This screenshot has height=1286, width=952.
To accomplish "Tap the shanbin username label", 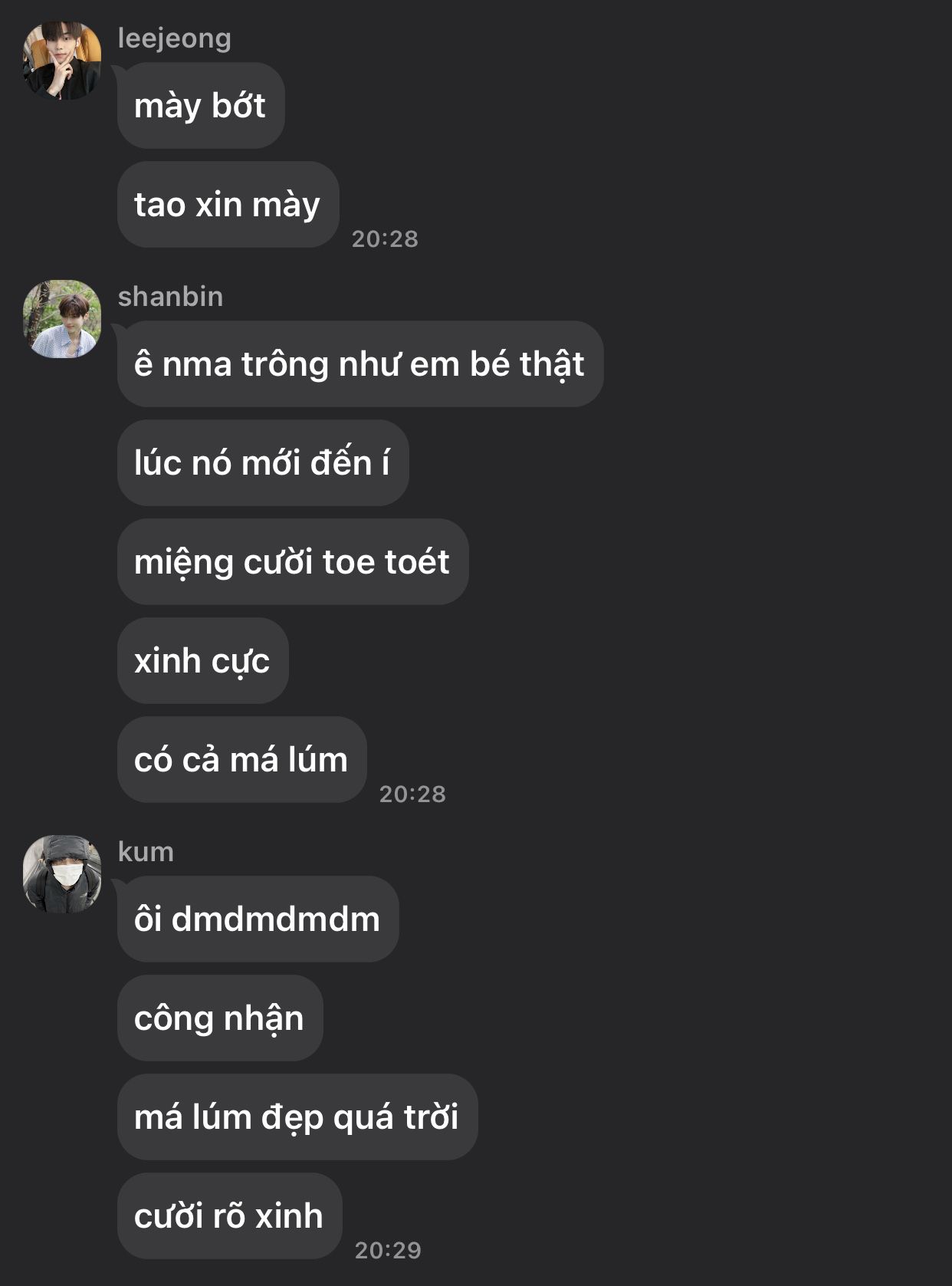I will click(x=170, y=297).
